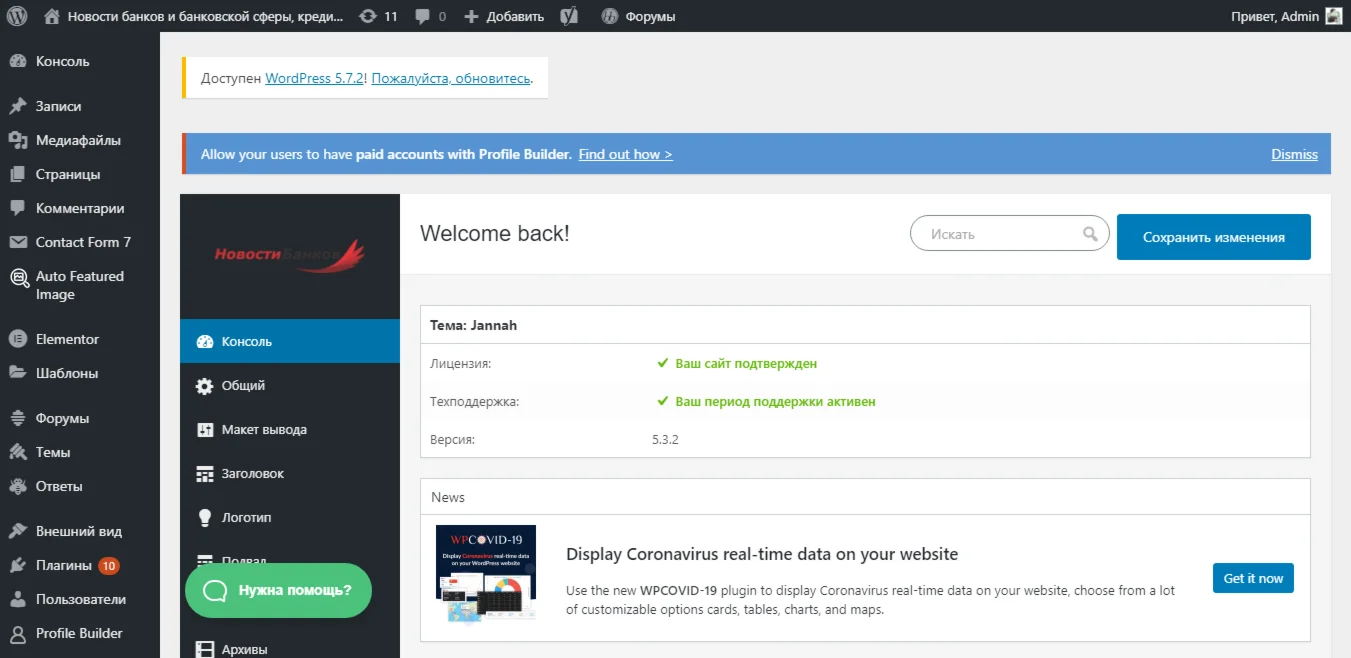Focus the Искать search field
This screenshot has width=1351, height=658.
[1009, 234]
